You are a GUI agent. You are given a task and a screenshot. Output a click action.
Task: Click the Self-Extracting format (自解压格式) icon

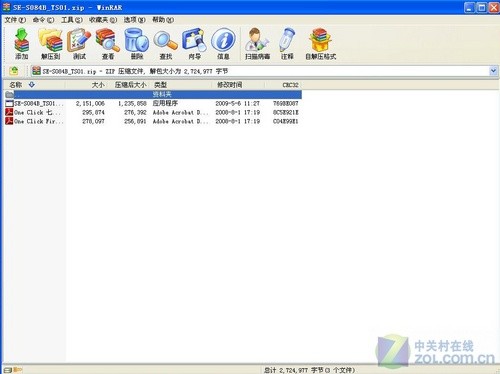pyautogui.click(x=321, y=44)
